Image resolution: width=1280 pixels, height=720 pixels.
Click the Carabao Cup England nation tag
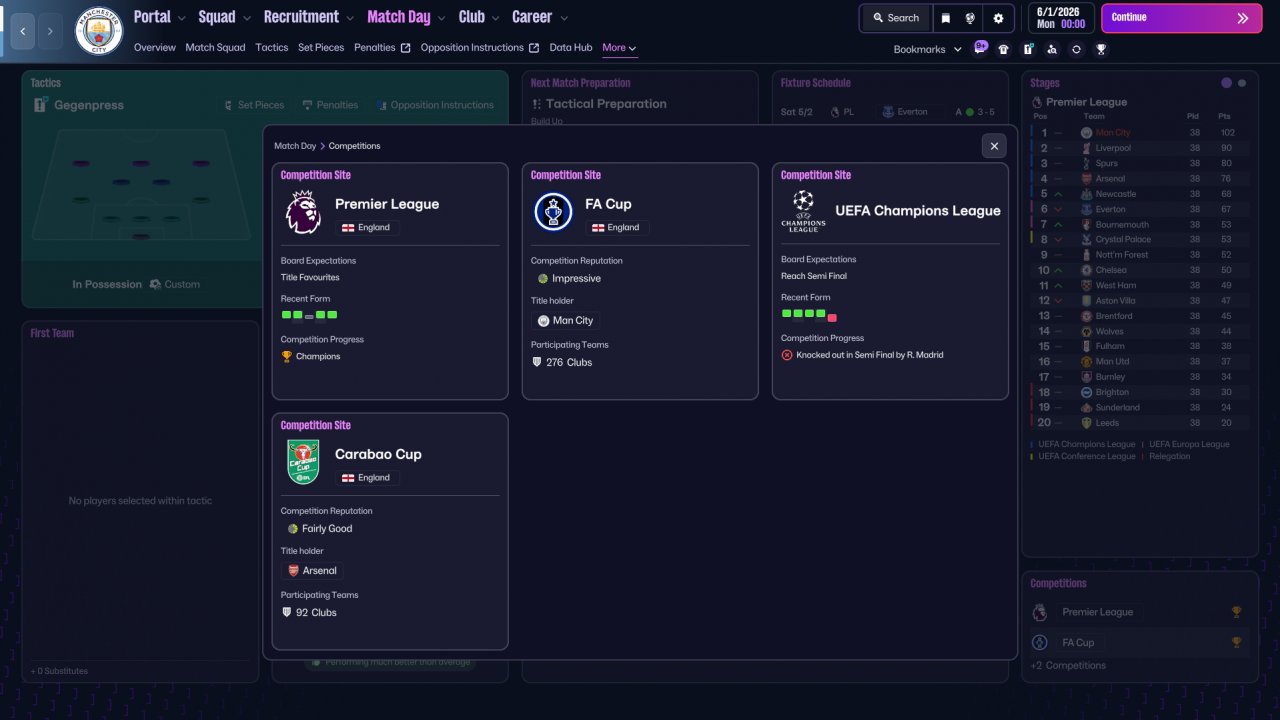pos(367,477)
